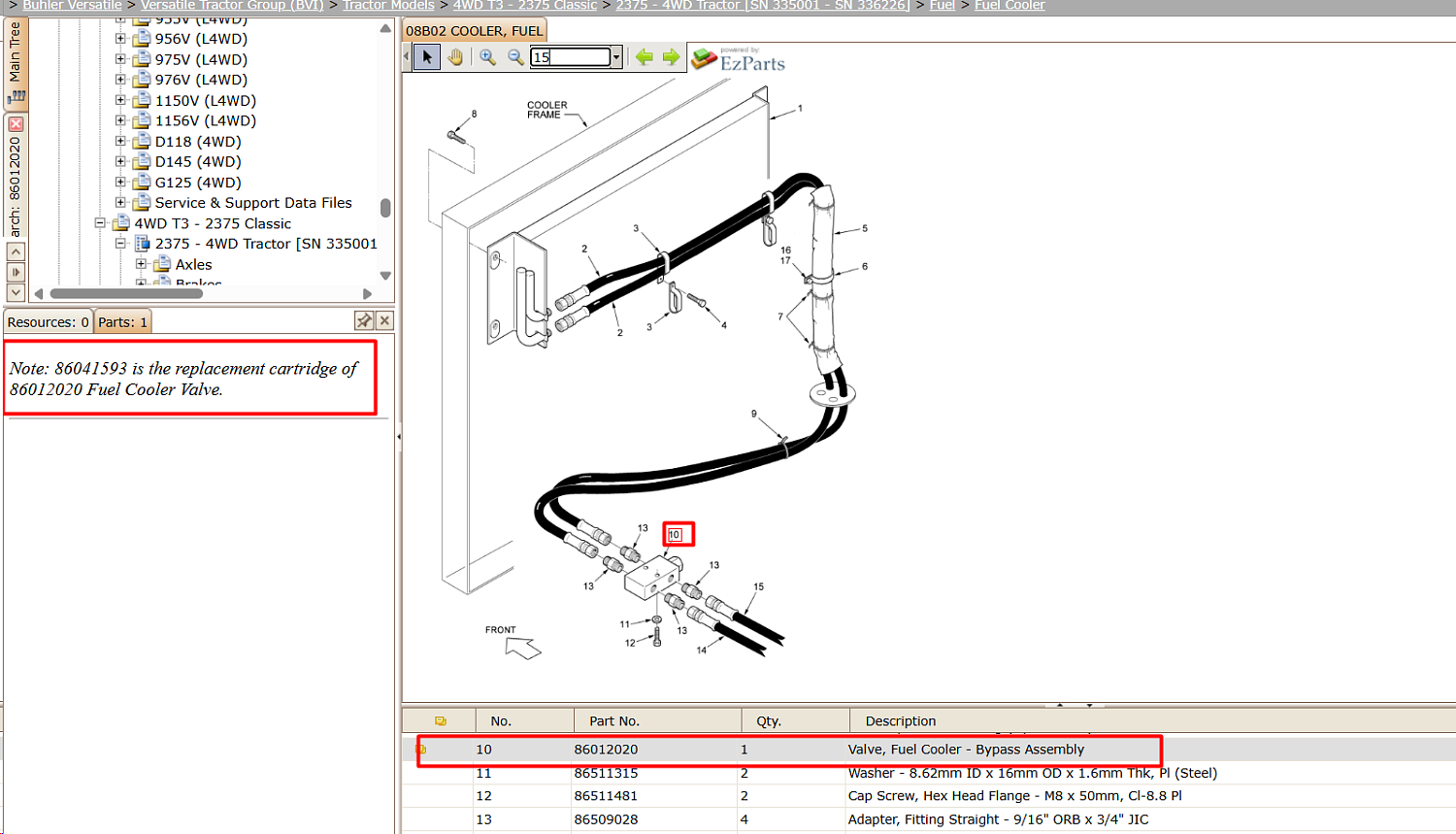Open the Search 86012020 side tab

coord(16,176)
